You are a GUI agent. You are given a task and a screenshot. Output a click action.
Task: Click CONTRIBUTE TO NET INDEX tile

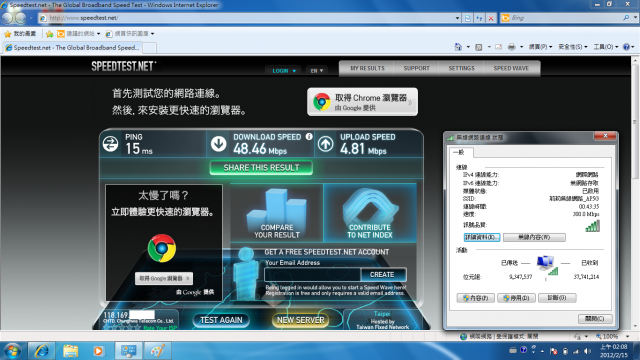click(x=370, y=213)
